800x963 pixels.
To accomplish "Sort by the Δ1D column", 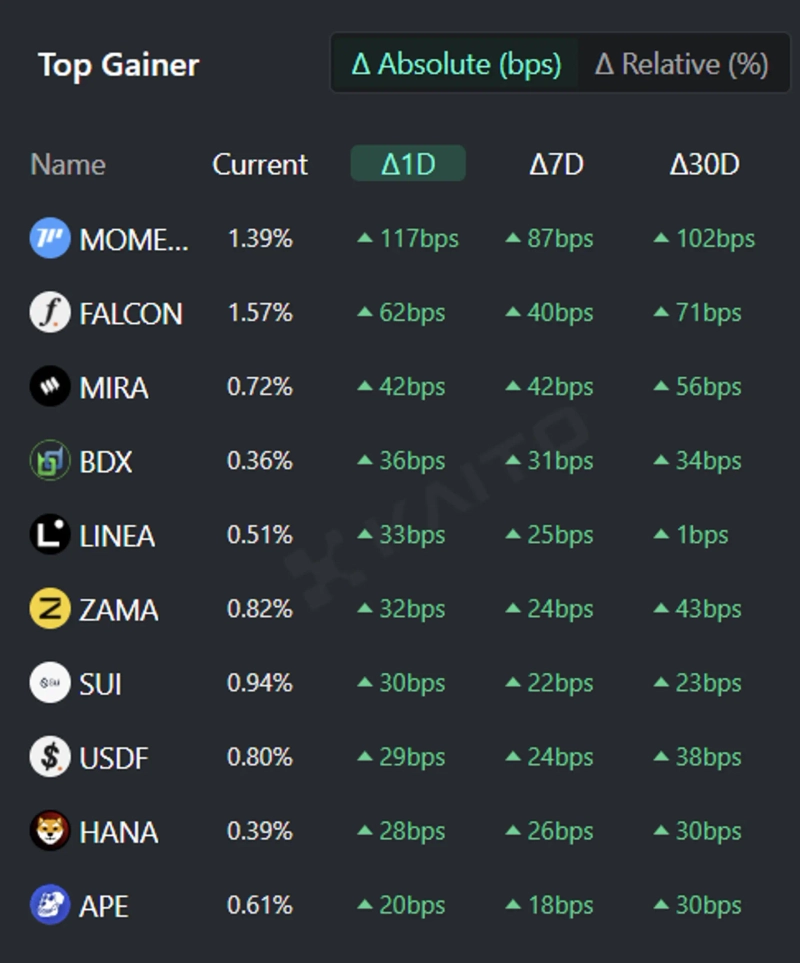I will (408, 165).
